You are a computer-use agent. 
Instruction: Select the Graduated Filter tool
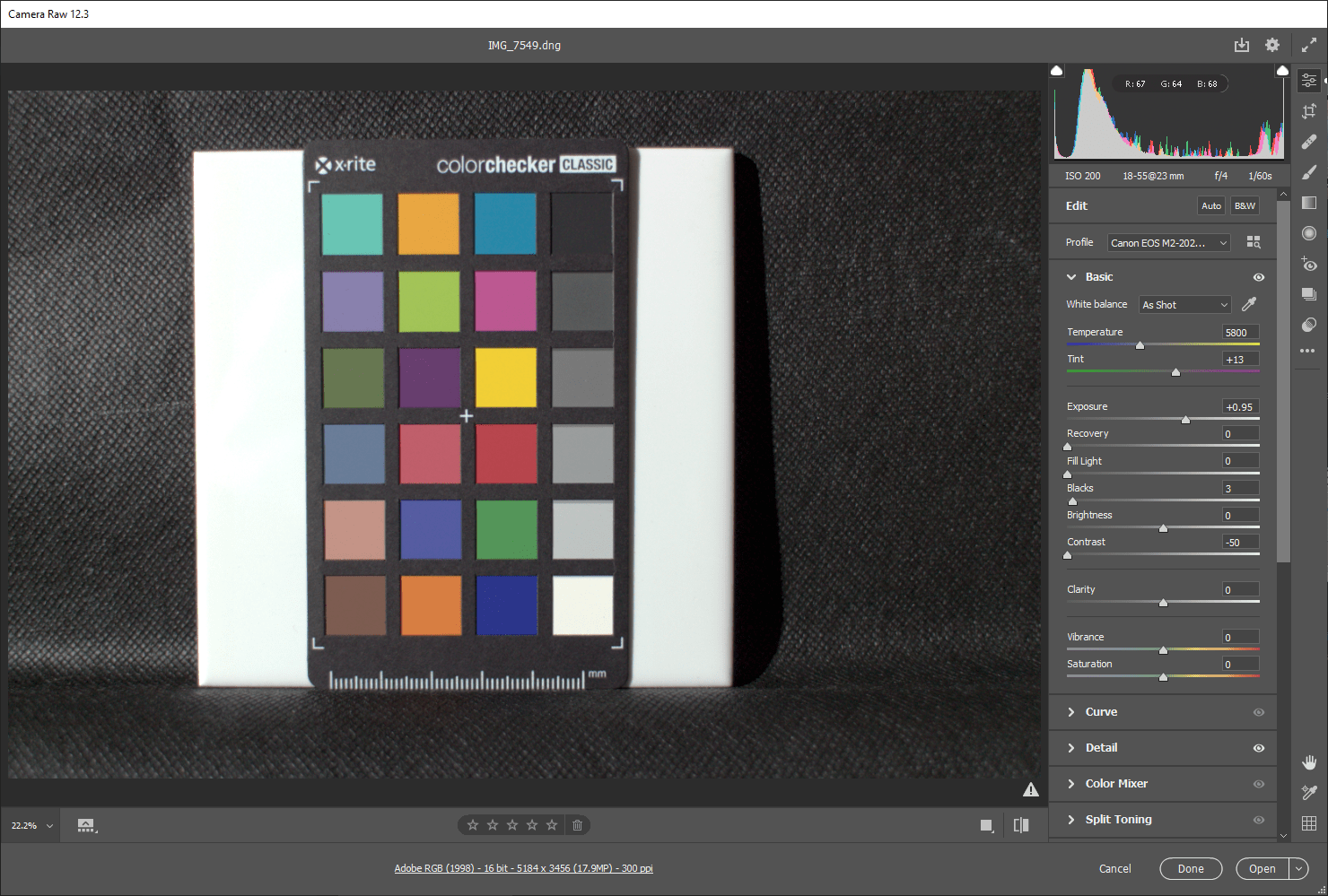click(x=1308, y=203)
